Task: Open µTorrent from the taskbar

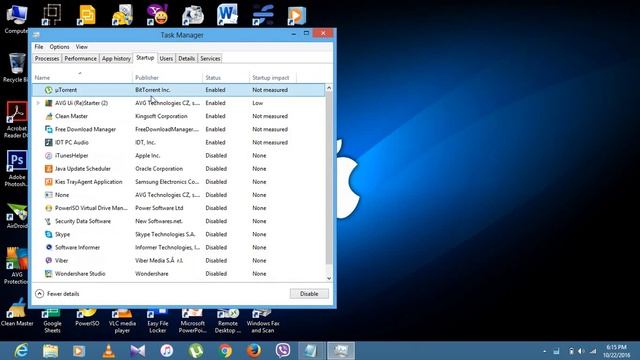Action: (196, 351)
